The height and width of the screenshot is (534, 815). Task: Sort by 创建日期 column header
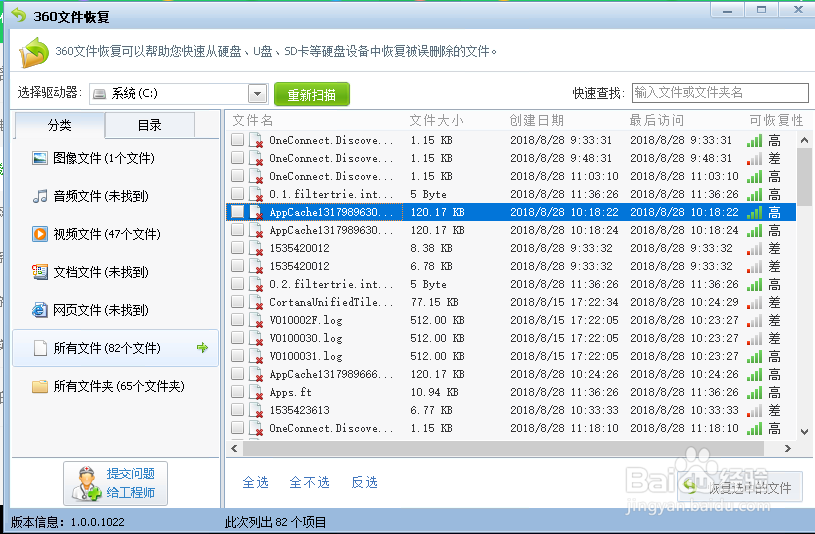(x=536, y=121)
